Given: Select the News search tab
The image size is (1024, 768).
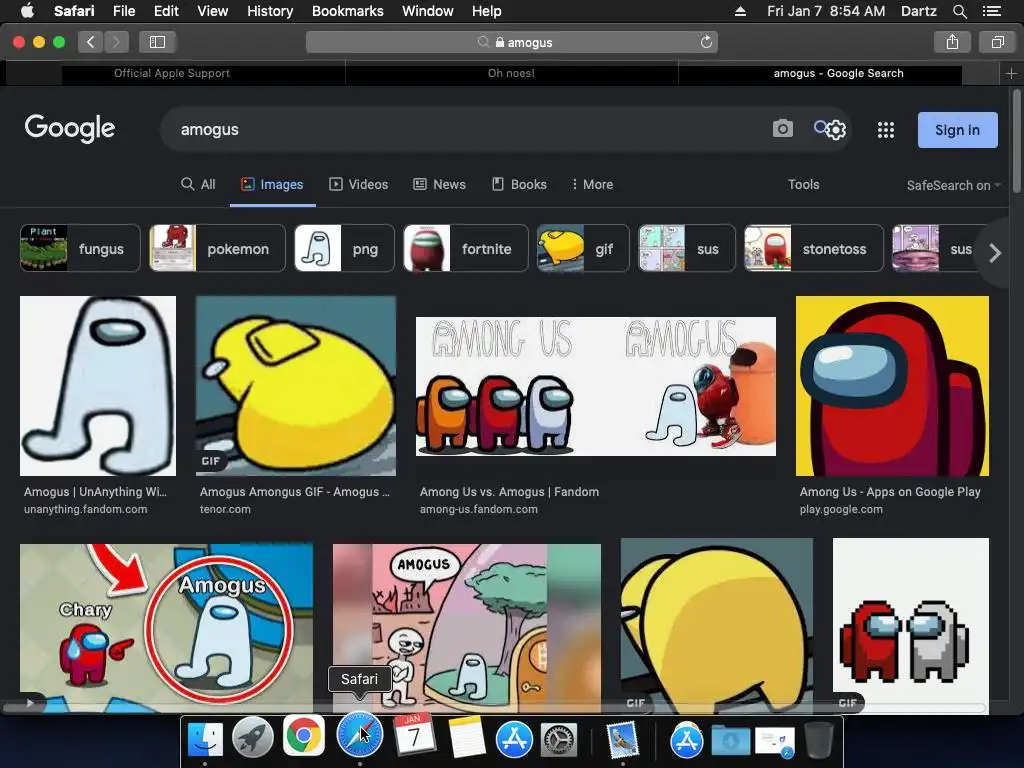Looking at the screenshot, I should 440,185.
